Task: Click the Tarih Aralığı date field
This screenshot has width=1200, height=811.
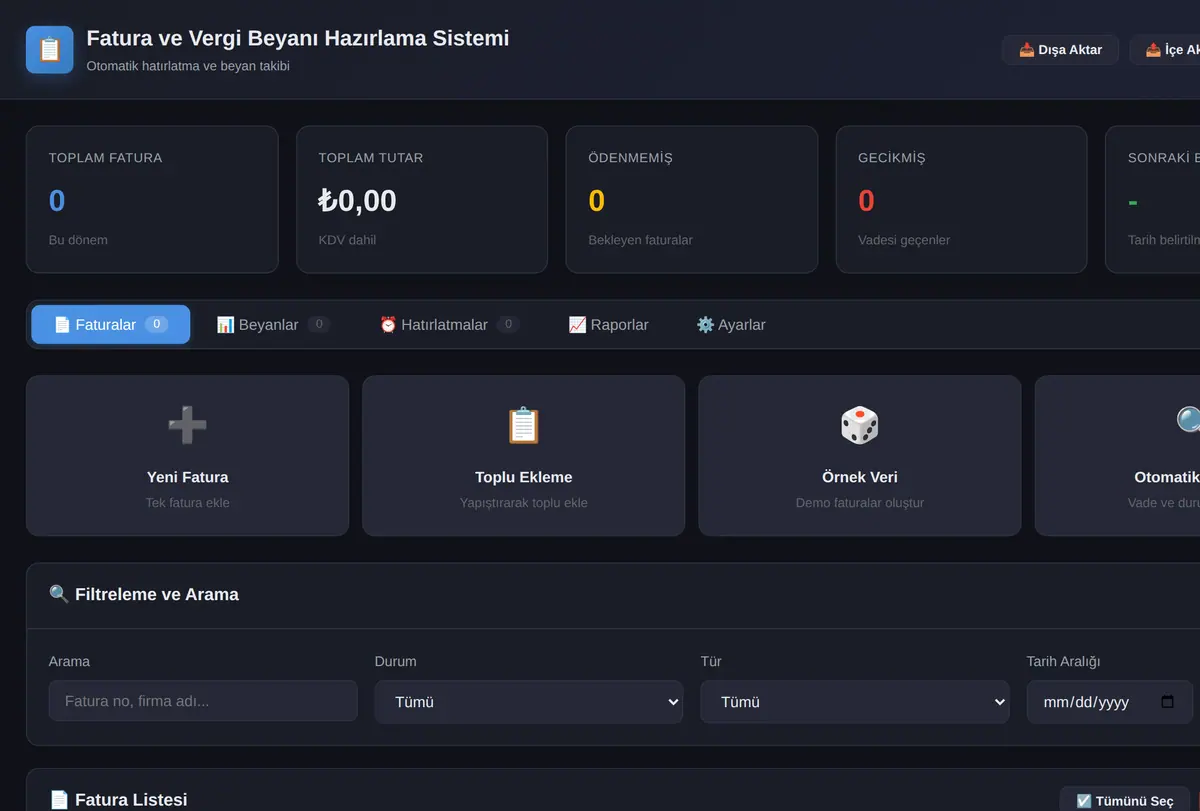Action: coord(1110,702)
